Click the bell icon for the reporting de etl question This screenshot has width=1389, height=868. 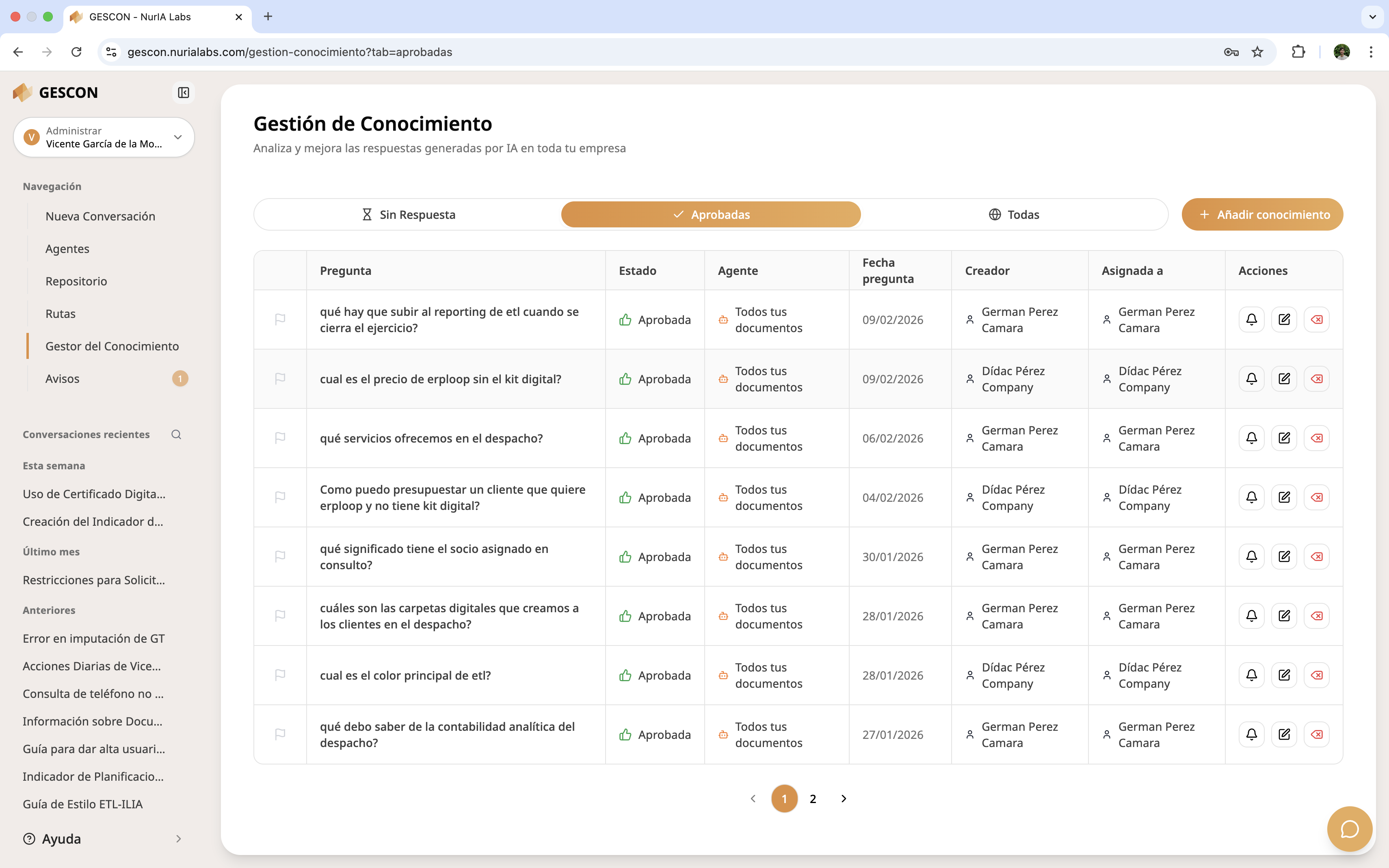point(1251,320)
